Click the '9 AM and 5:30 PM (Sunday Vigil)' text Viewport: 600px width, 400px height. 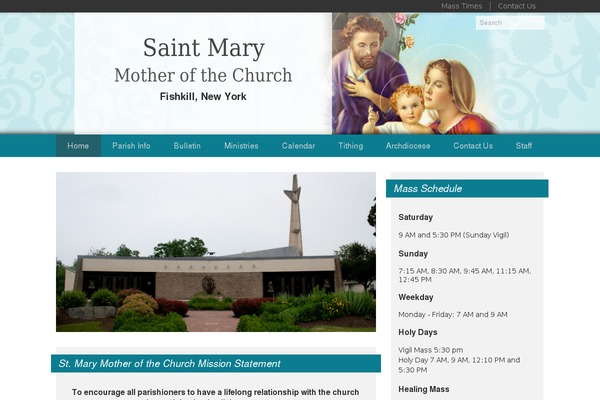pyautogui.click(x=453, y=235)
